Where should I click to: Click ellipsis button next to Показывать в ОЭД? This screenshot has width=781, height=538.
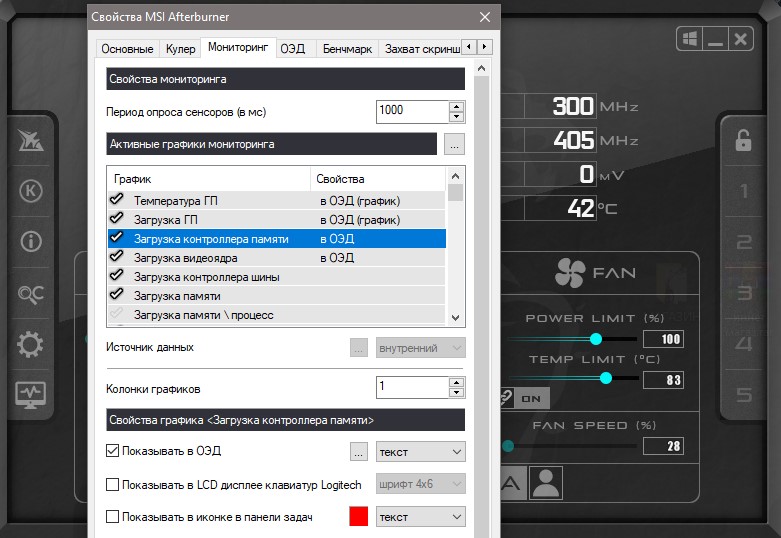click(x=359, y=452)
